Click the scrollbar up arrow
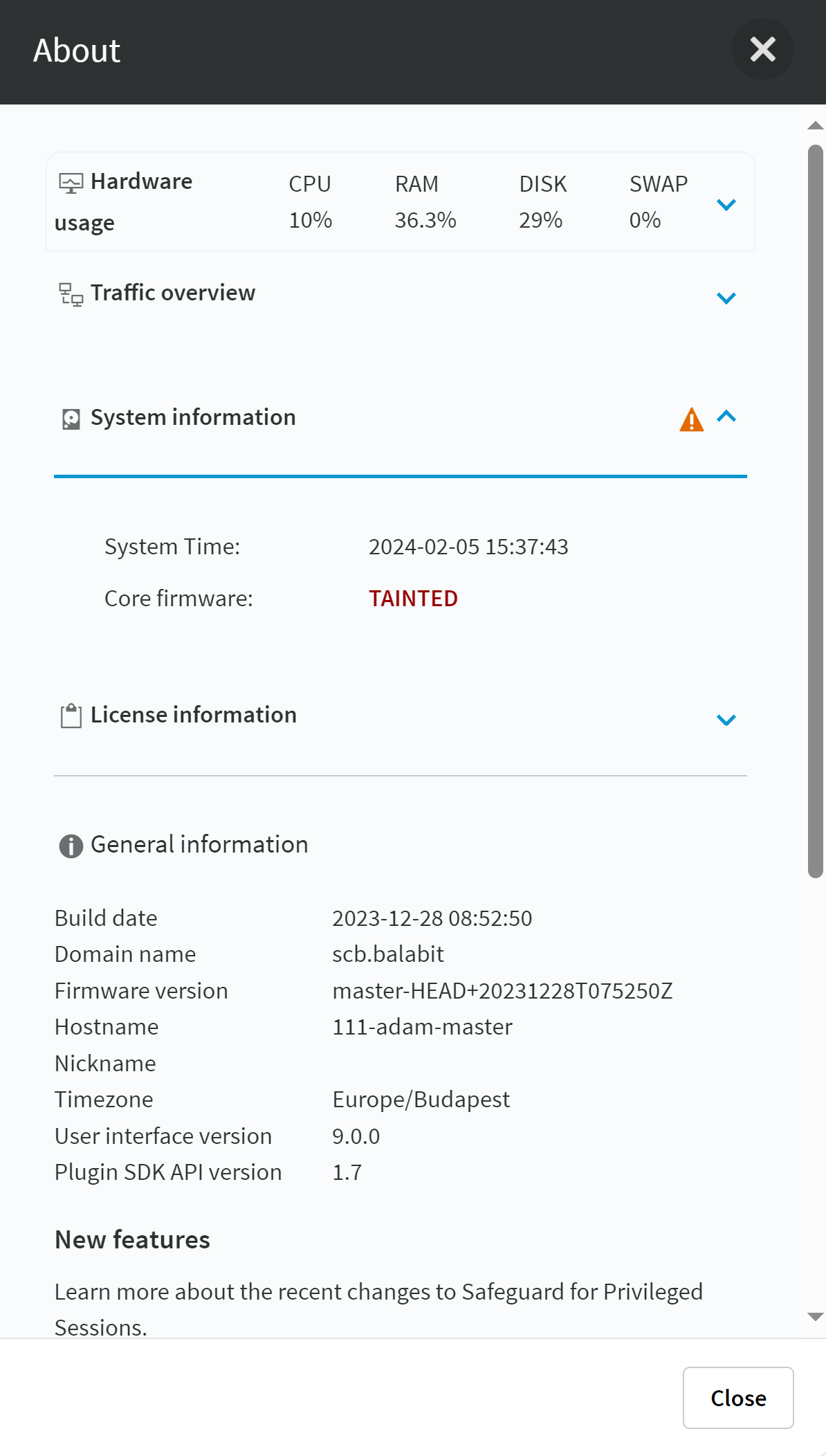Viewport: 826px width, 1456px height. click(x=816, y=125)
